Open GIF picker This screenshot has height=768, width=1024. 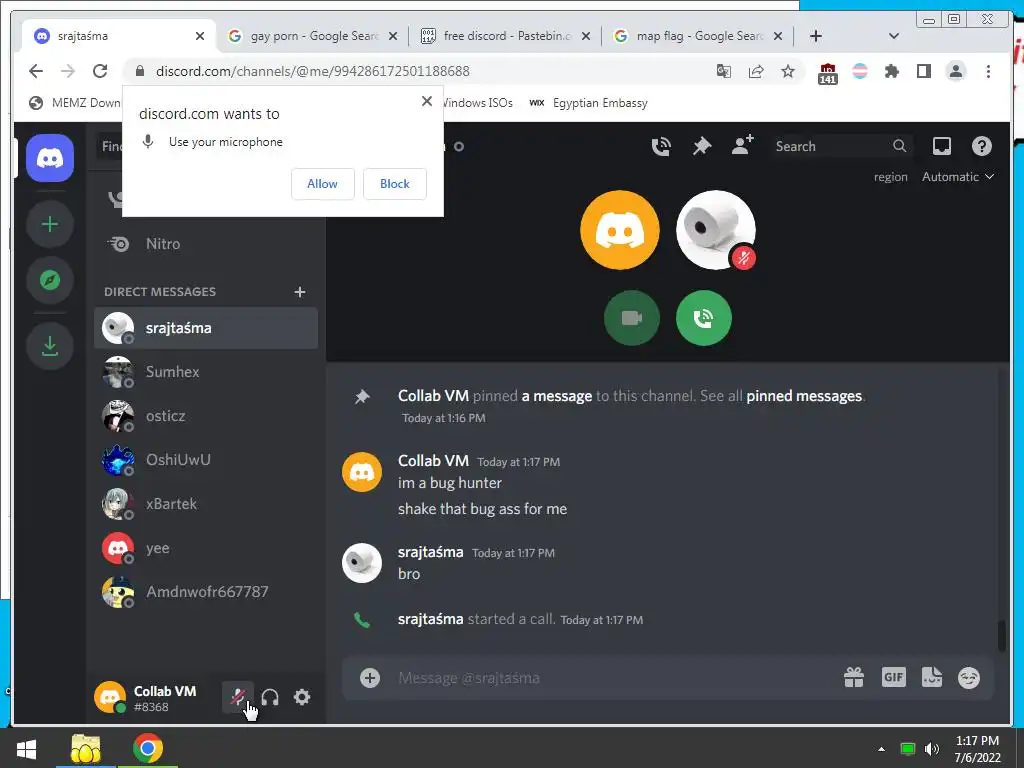(893, 678)
